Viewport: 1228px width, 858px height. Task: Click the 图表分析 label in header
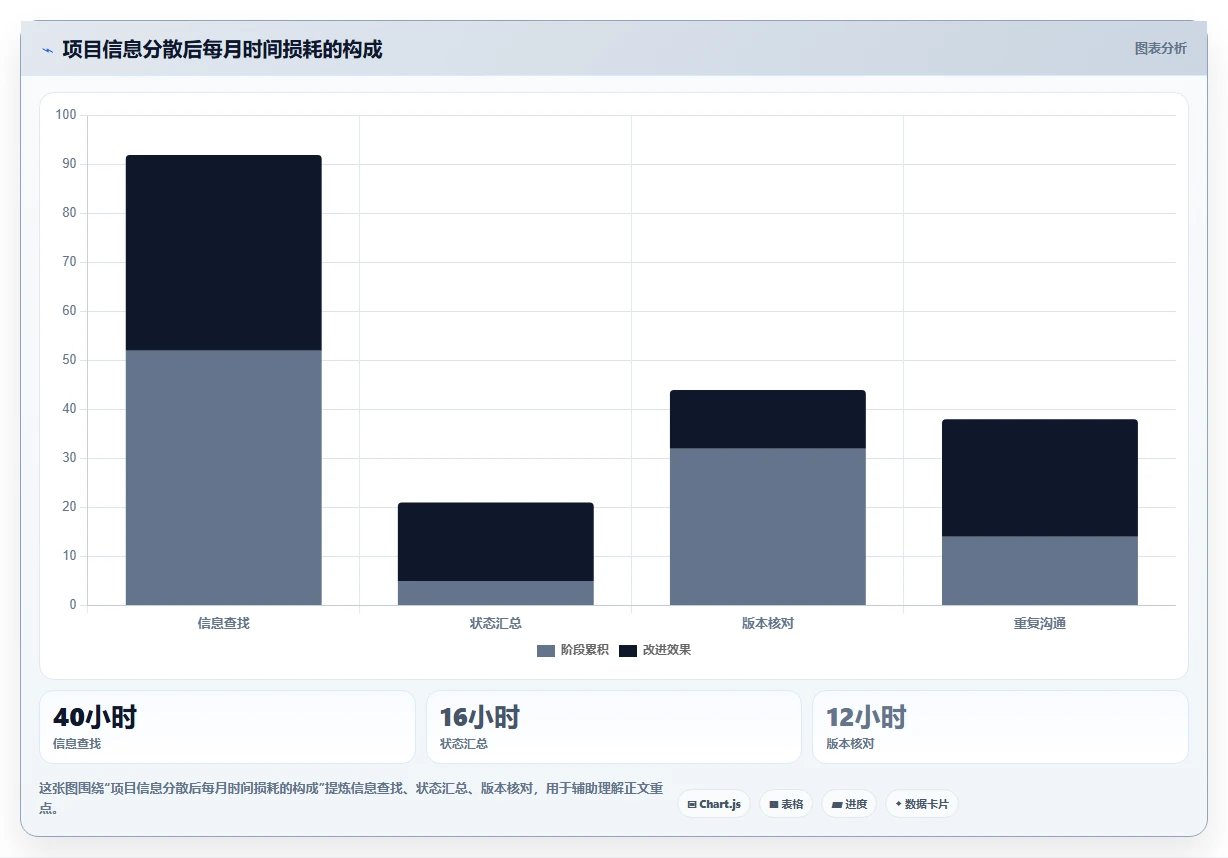click(x=1160, y=48)
